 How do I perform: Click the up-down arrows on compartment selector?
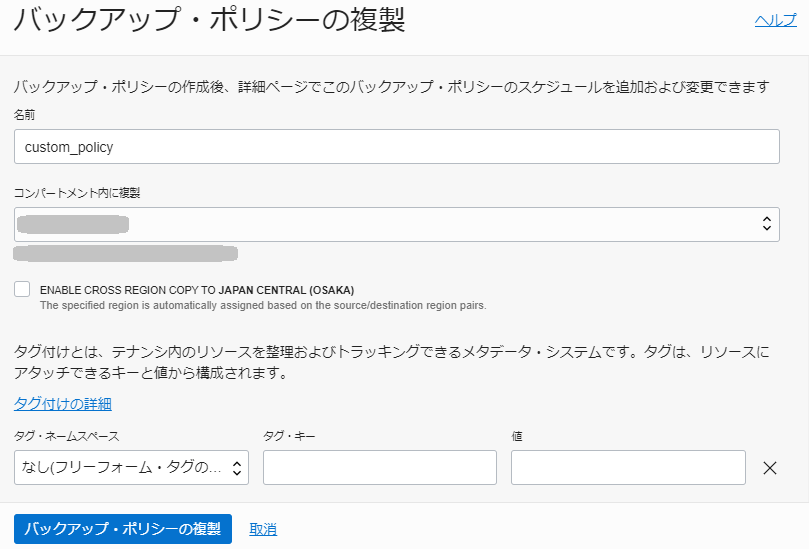766,224
